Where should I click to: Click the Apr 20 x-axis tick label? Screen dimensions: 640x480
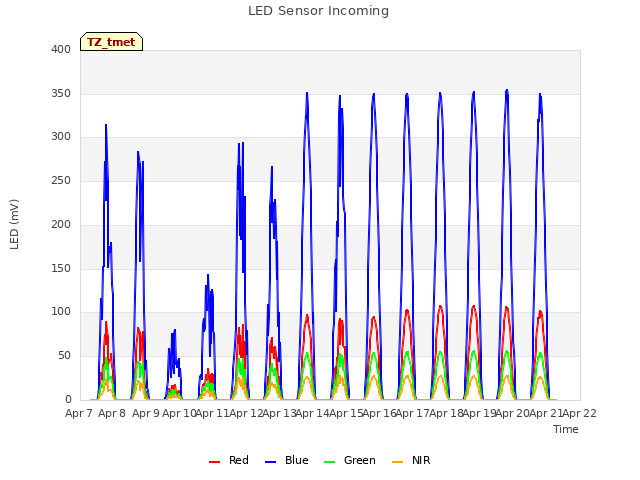513,413
